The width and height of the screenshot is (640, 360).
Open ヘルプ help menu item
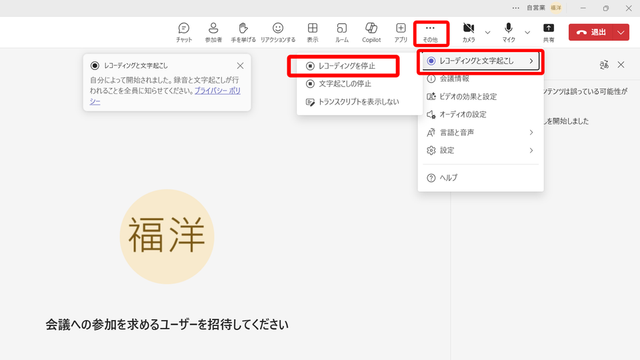pyautogui.click(x=480, y=178)
